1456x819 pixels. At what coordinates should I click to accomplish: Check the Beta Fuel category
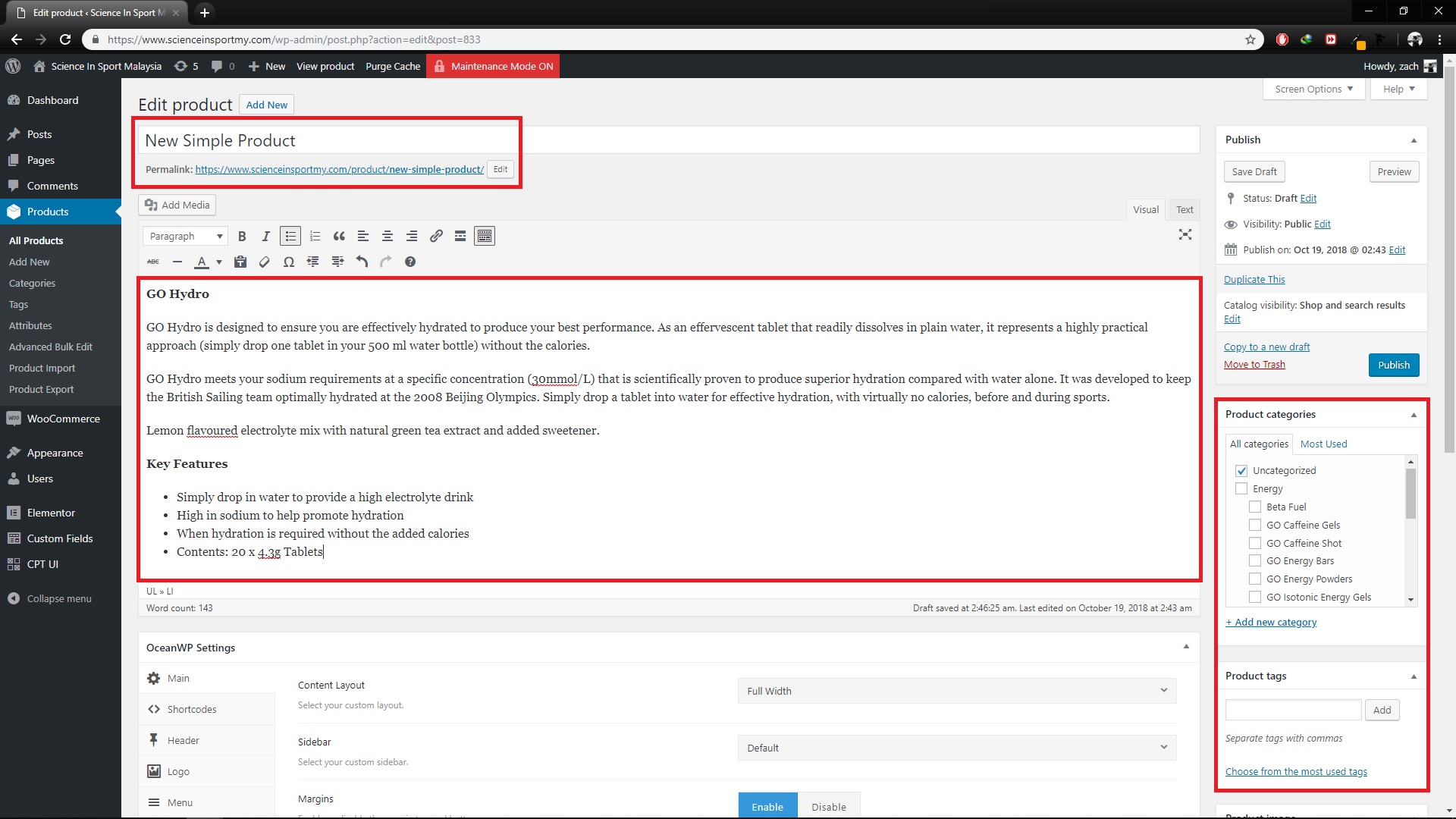coord(1255,507)
